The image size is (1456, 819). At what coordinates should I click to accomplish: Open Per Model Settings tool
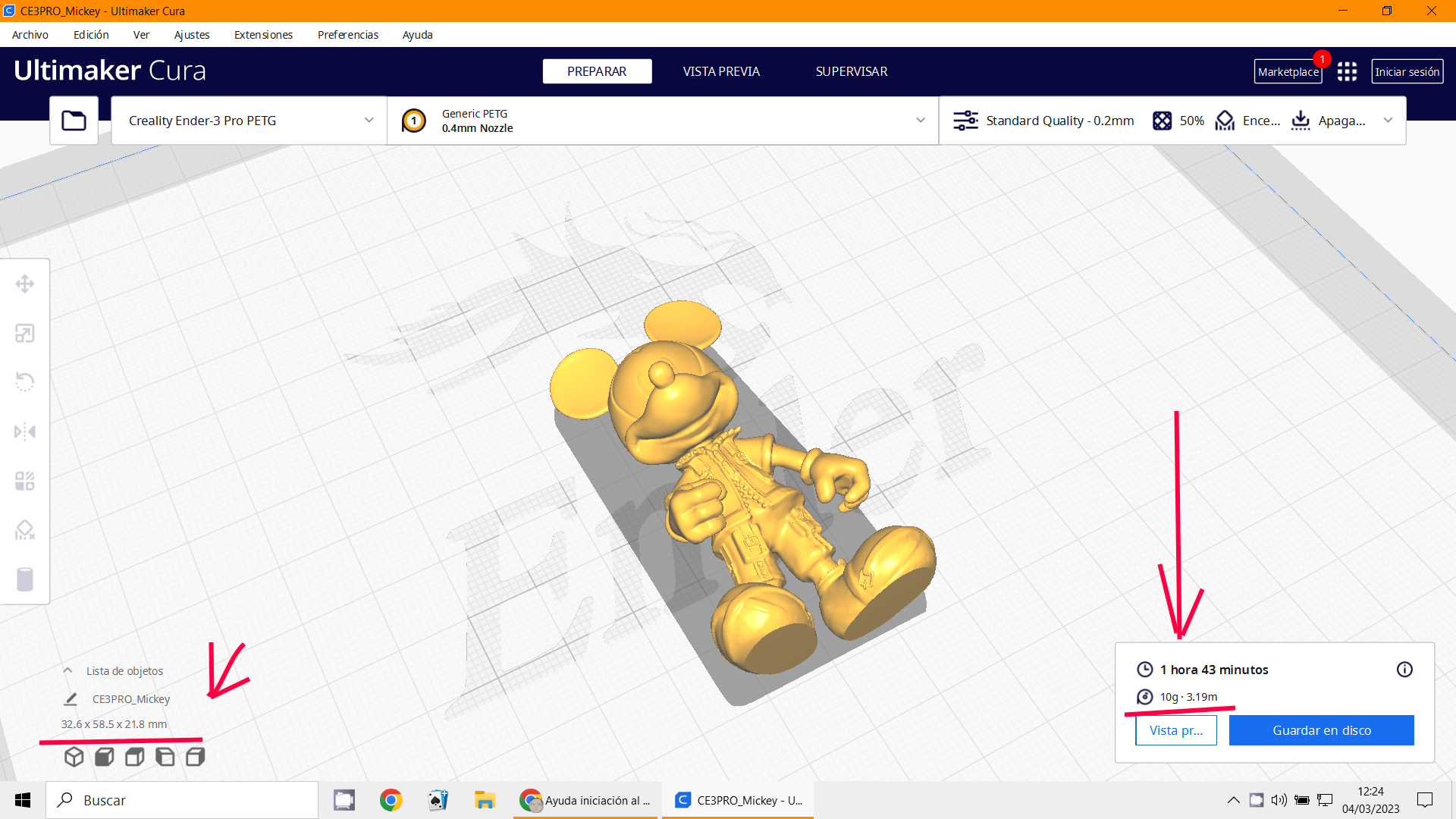click(25, 481)
